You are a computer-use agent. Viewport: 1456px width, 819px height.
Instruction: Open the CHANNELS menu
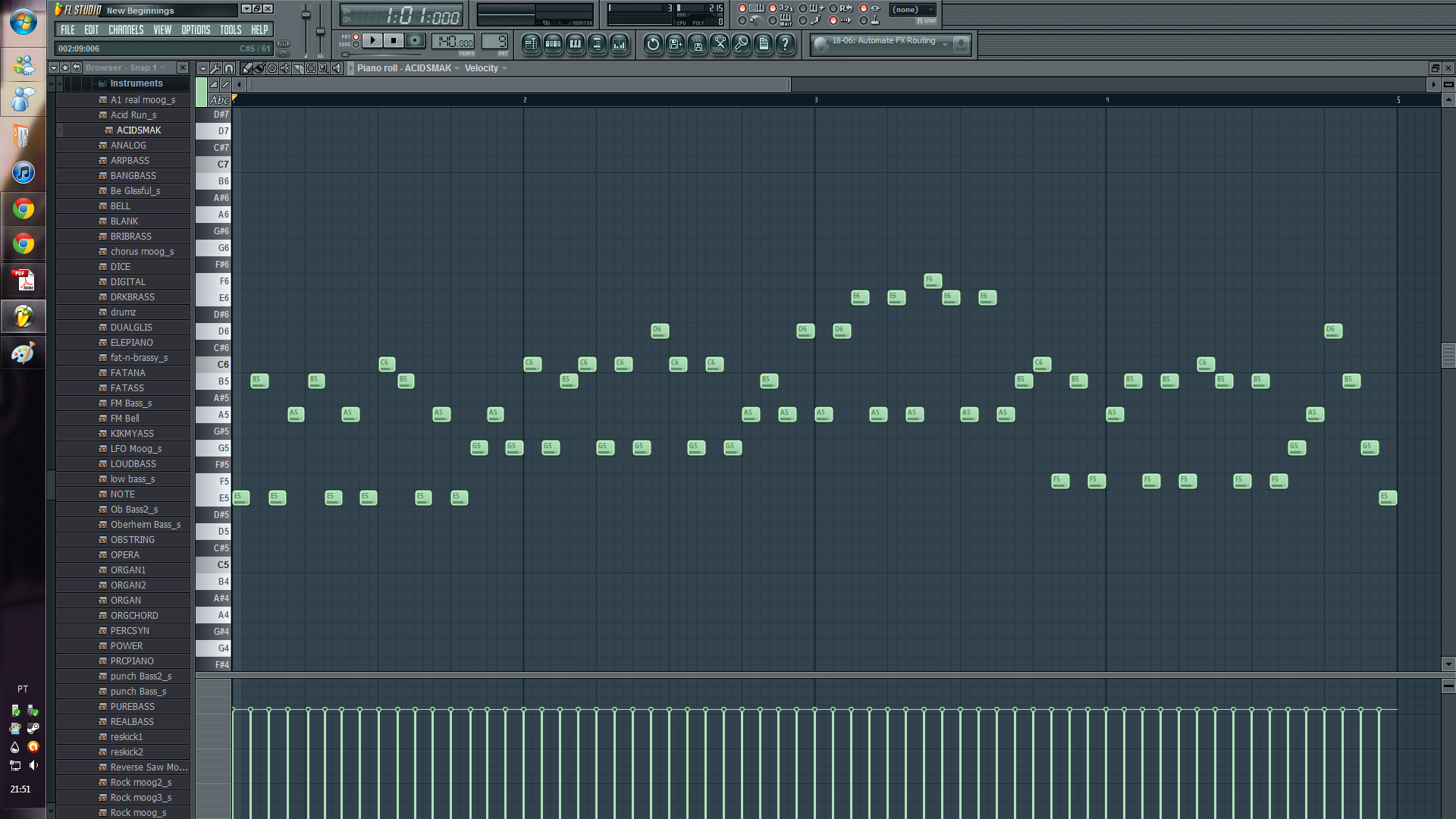126,30
